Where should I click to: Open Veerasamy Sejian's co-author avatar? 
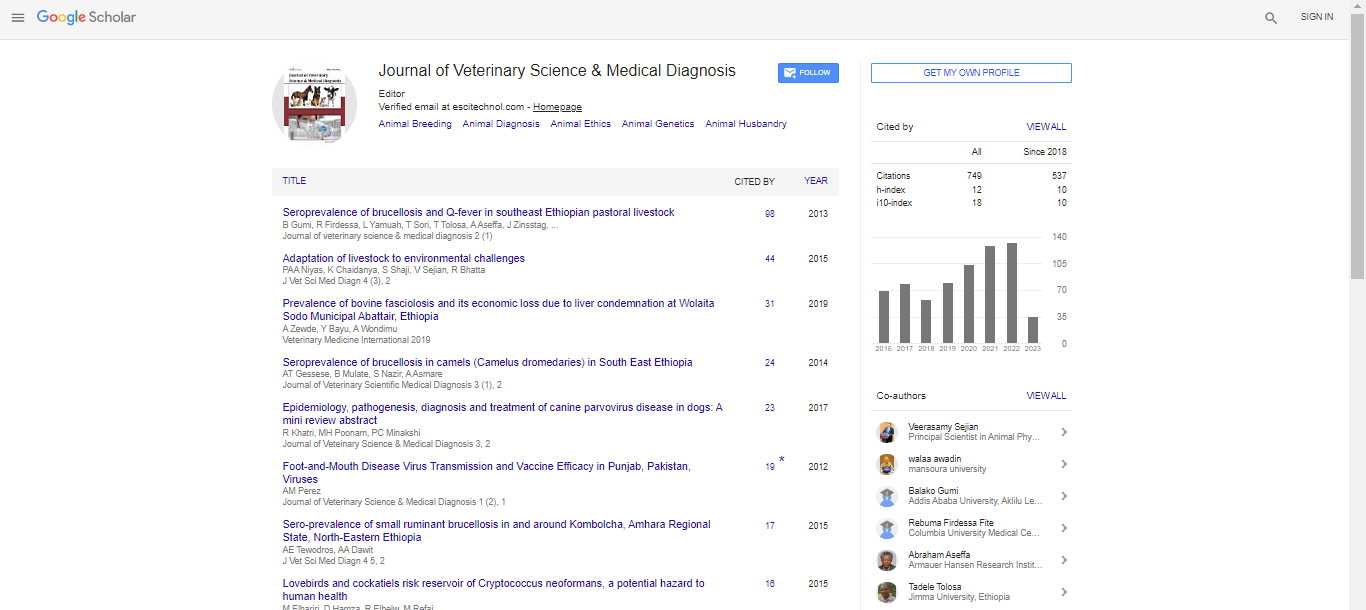(886, 432)
